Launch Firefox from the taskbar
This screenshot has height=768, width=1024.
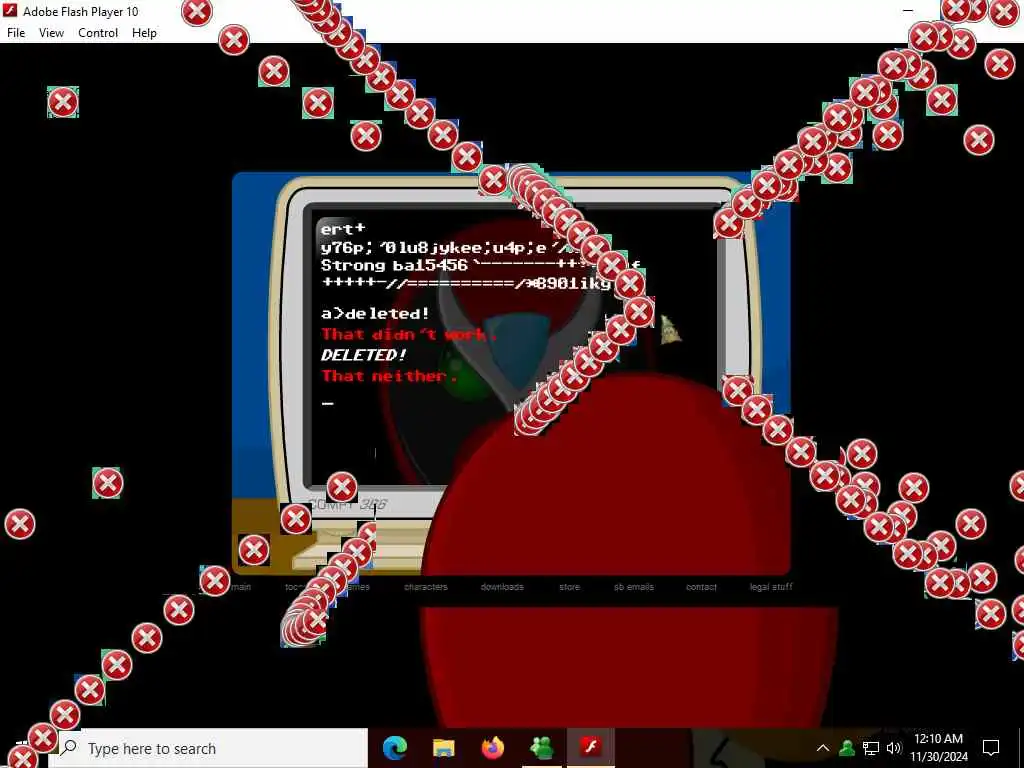492,748
